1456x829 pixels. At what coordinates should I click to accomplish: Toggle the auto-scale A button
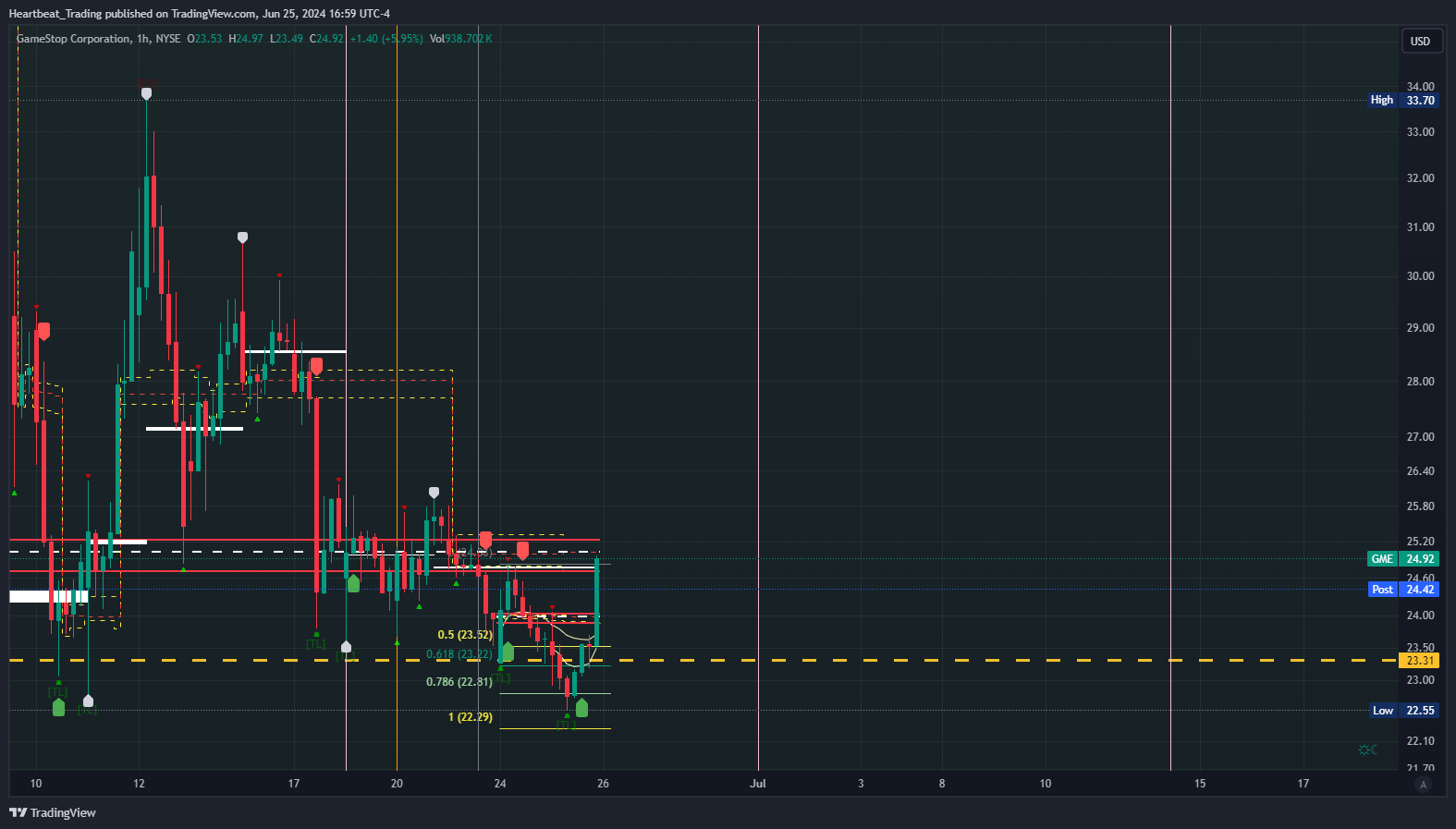[1424, 785]
